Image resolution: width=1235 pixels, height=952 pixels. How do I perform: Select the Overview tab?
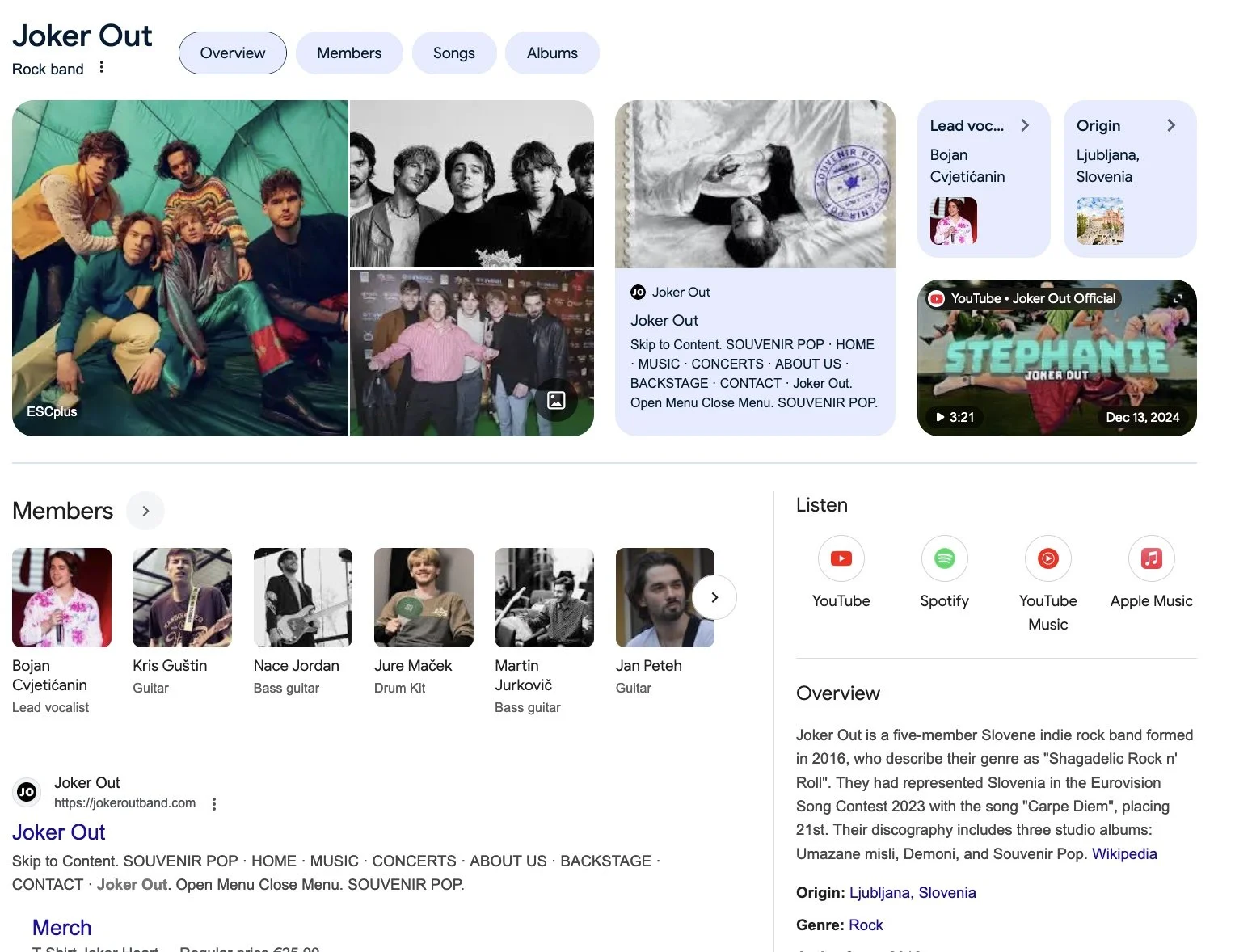pos(233,53)
